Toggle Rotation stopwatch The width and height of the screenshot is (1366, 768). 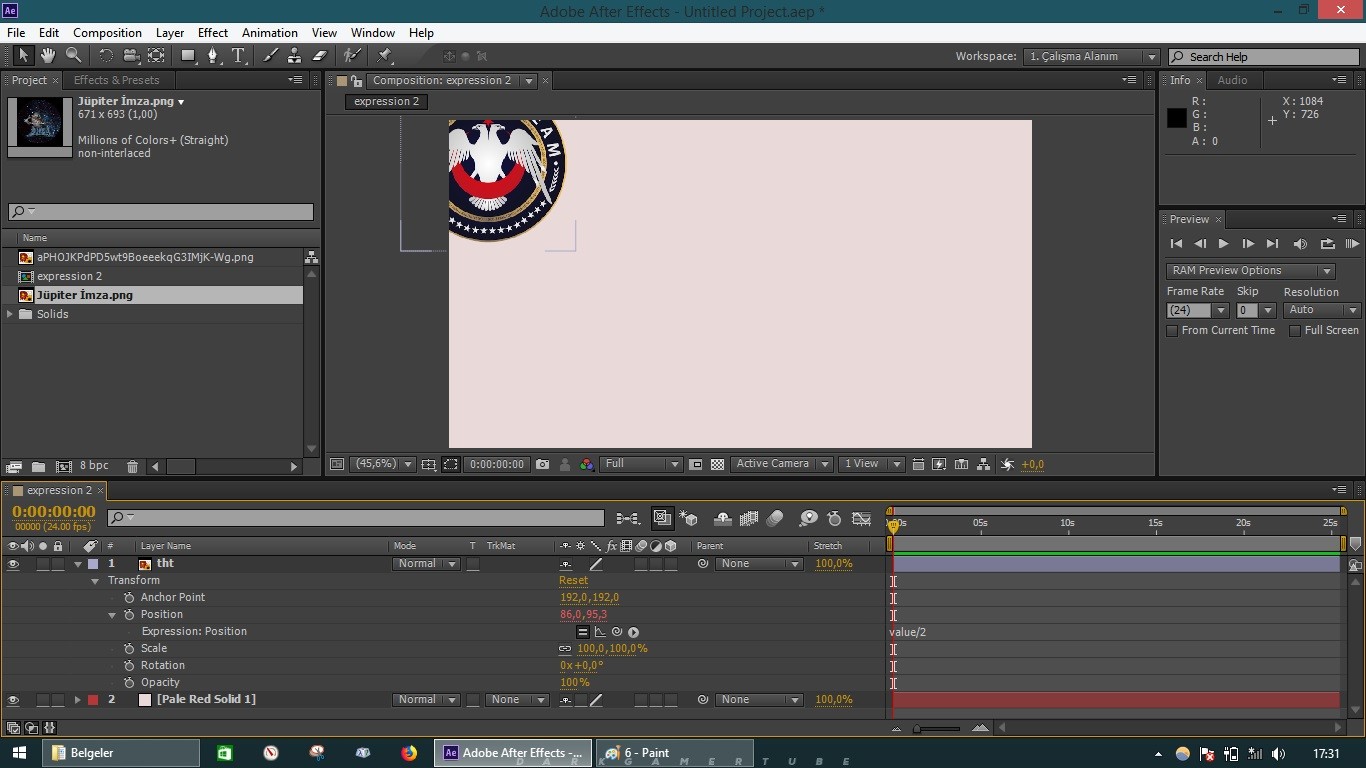click(x=129, y=666)
